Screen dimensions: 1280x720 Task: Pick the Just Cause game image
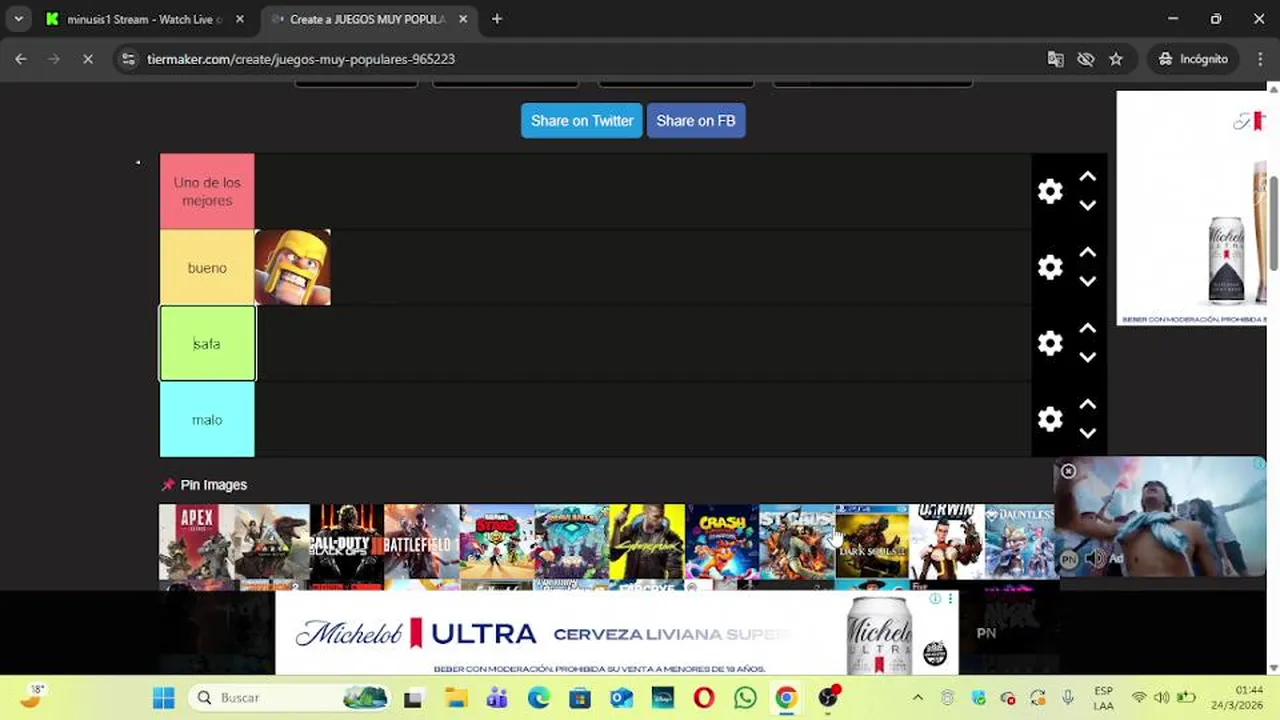point(797,542)
